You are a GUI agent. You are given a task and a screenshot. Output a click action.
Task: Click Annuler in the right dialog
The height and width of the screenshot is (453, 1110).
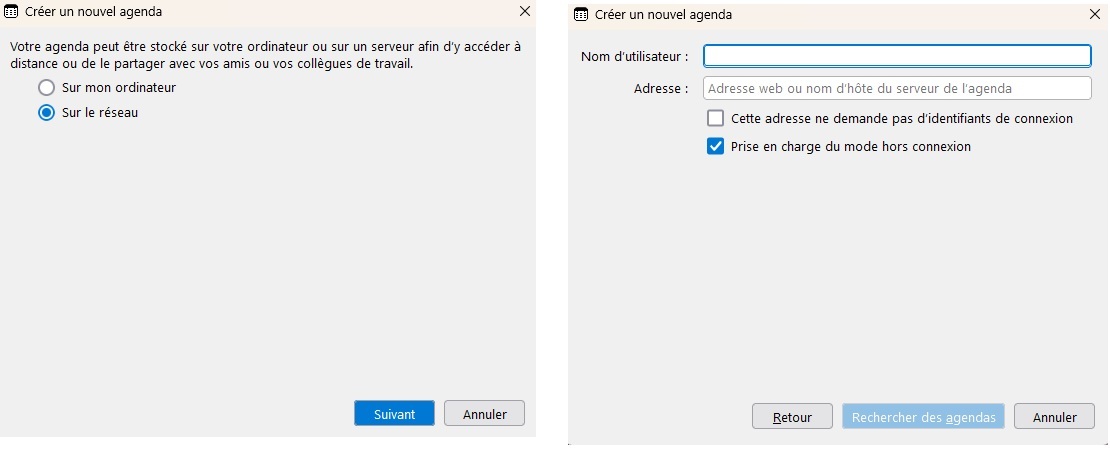tap(1054, 417)
